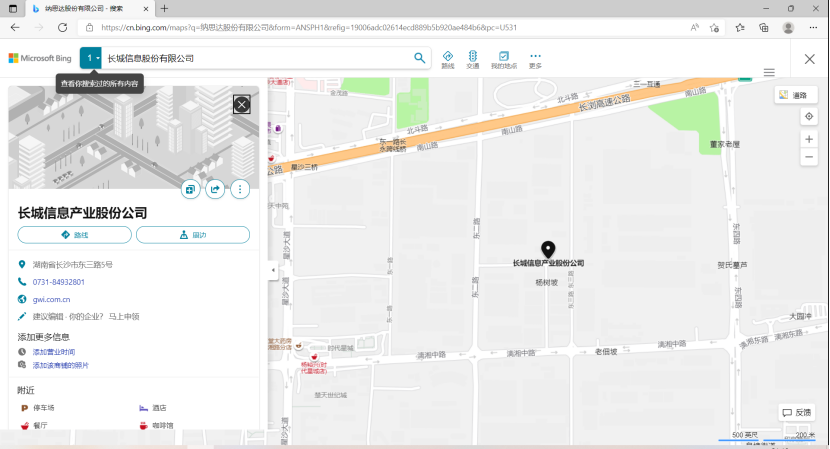
Task: Click the save to collection icon on card
Action: coord(190,189)
